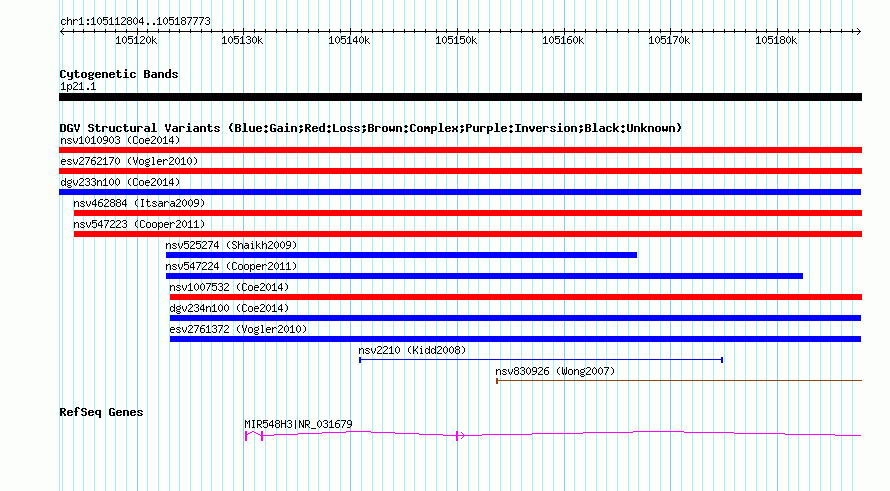Click the red bar of esv2762170
This screenshot has width=890, height=491.
coord(460,171)
